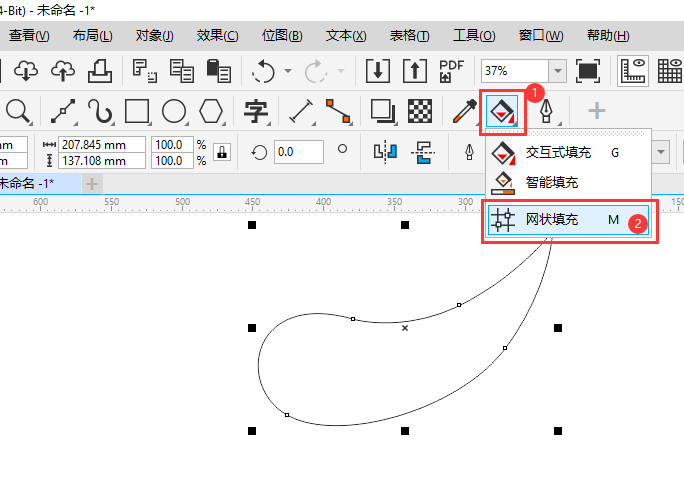Toggle the grid display icon
684x501 pixels.
pos(670,71)
